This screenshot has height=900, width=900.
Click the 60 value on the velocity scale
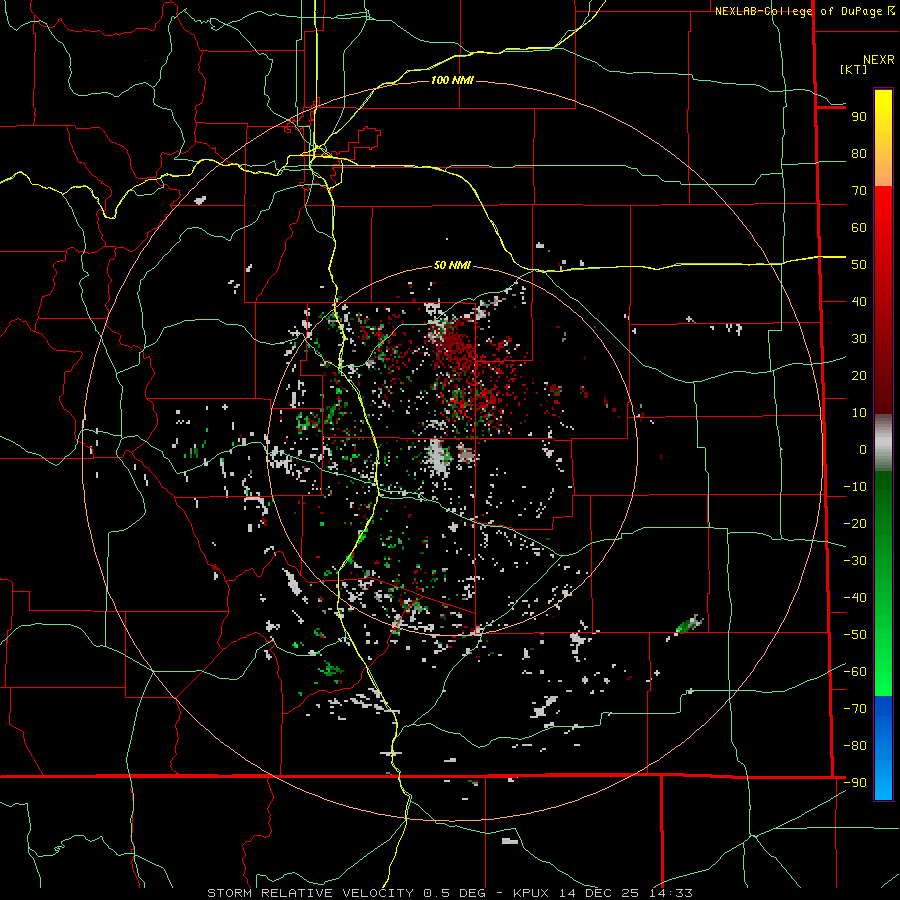point(859,227)
